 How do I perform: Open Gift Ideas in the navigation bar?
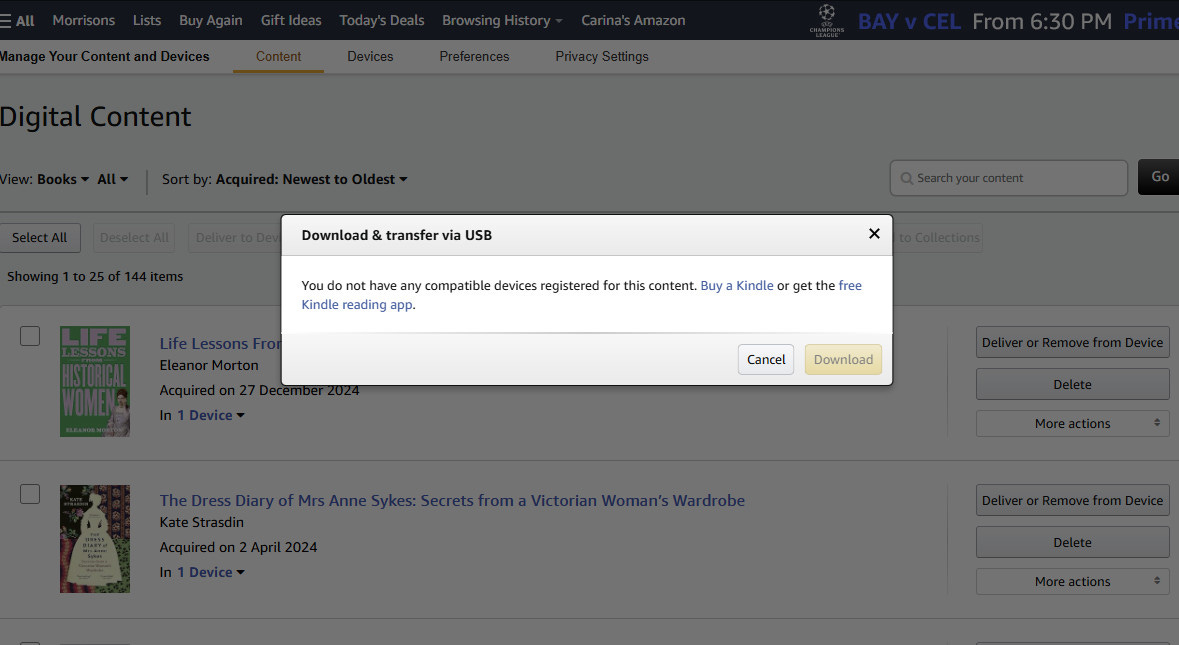coord(291,20)
